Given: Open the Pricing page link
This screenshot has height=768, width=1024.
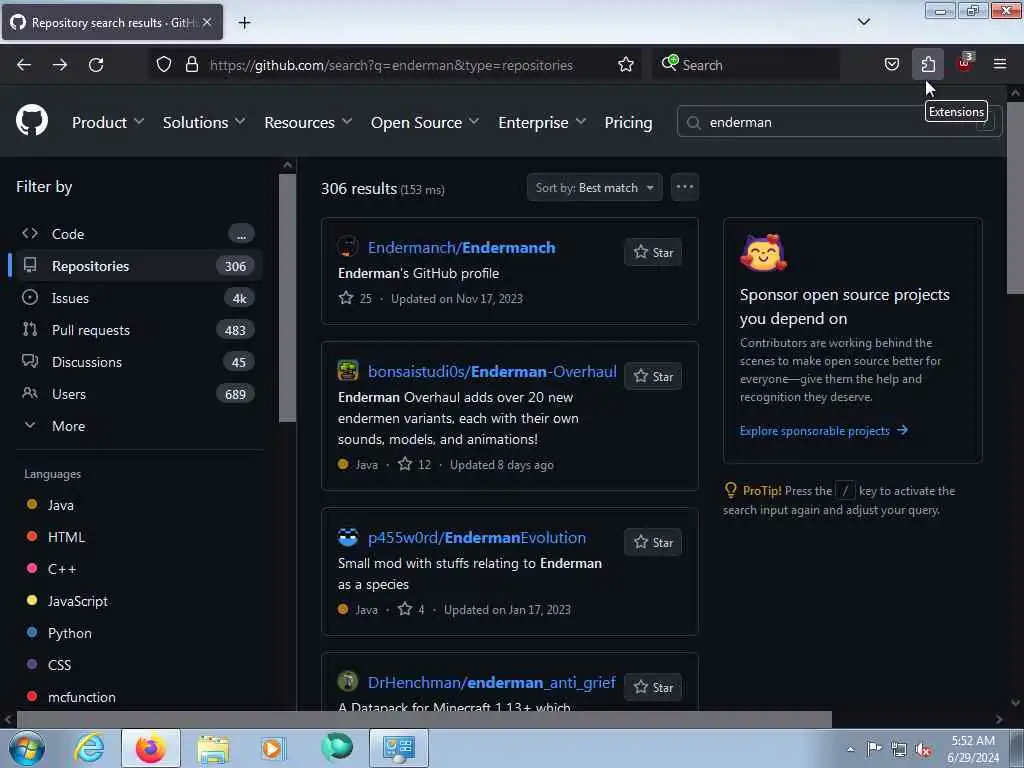Looking at the screenshot, I should [628, 122].
